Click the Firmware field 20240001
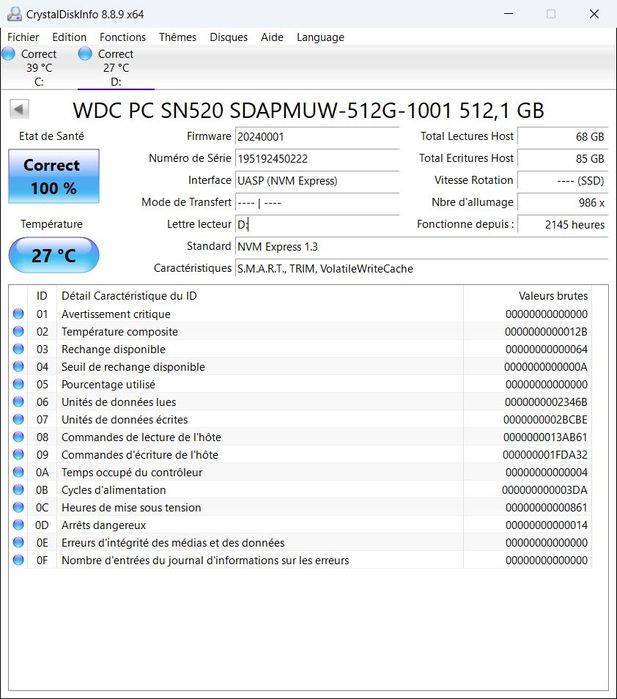Image resolution: width=617 pixels, height=699 pixels. coord(317,136)
